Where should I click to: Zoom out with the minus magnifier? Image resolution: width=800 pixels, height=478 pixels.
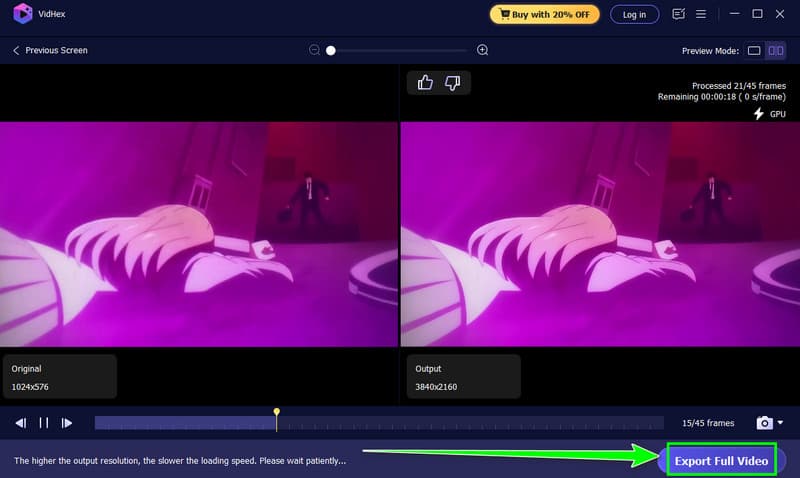[314, 50]
